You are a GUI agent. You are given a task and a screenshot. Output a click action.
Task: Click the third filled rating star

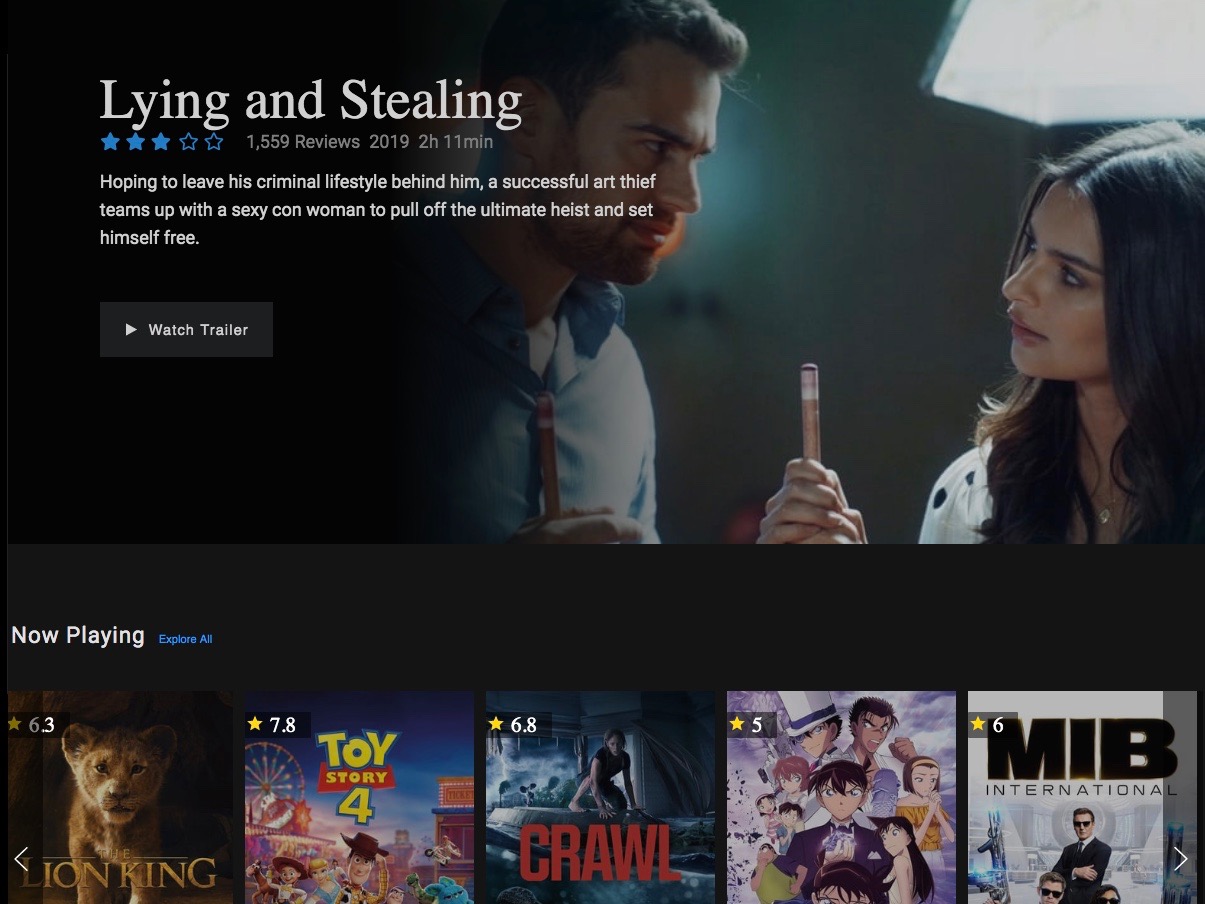coord(162,142)
